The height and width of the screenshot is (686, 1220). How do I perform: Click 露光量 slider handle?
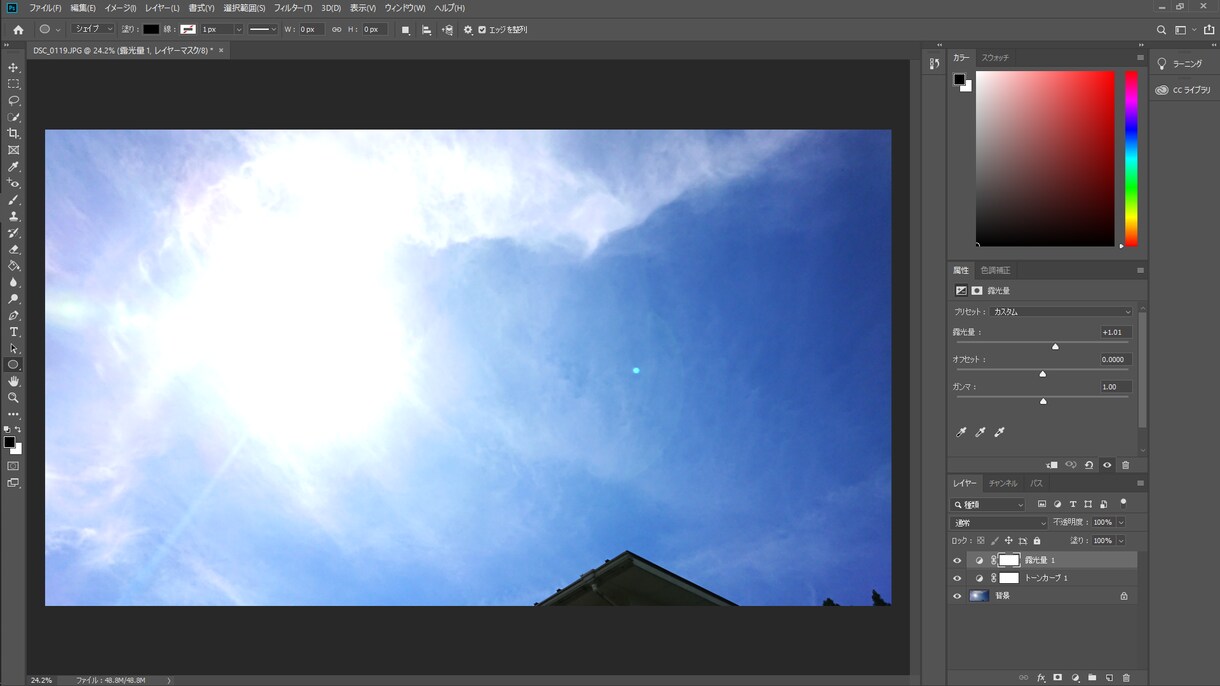click(1055, 347)
